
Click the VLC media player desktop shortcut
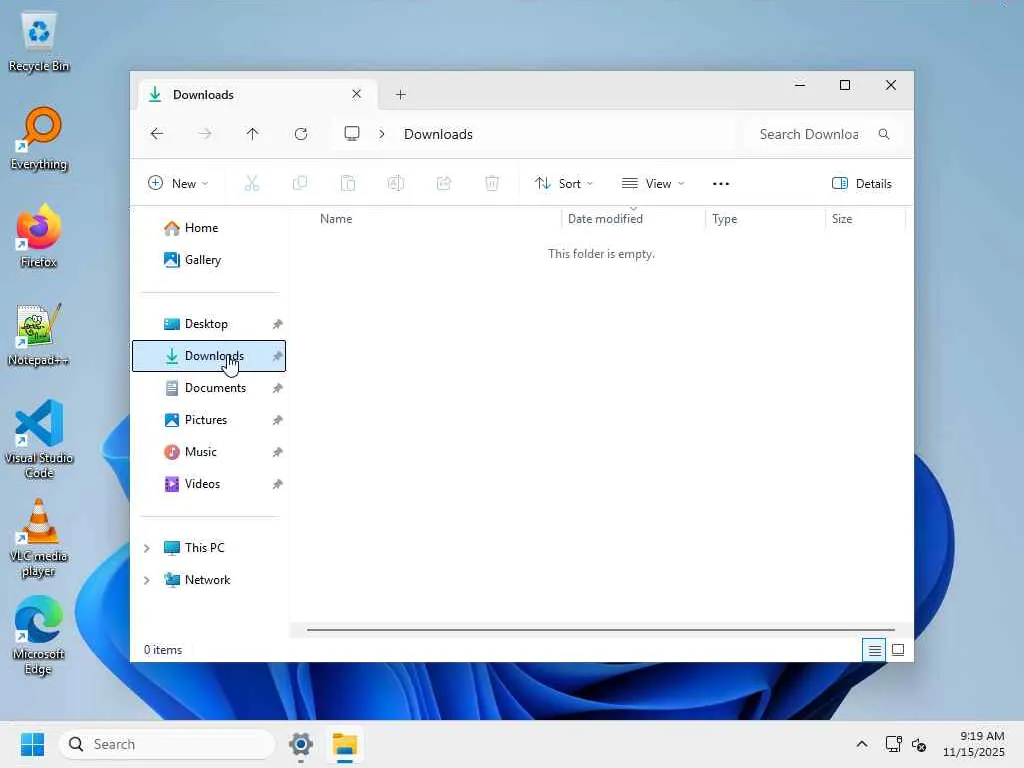[39, 538]
